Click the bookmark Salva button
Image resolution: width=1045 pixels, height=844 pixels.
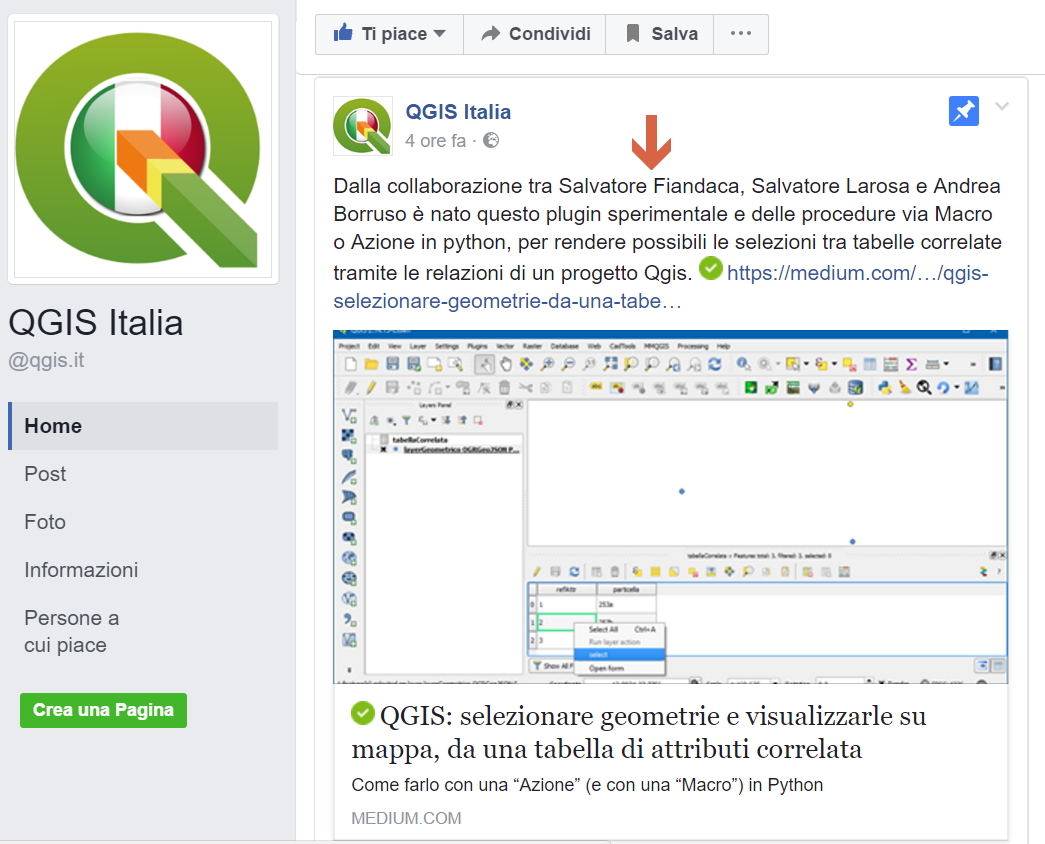(x=660, y=34)
